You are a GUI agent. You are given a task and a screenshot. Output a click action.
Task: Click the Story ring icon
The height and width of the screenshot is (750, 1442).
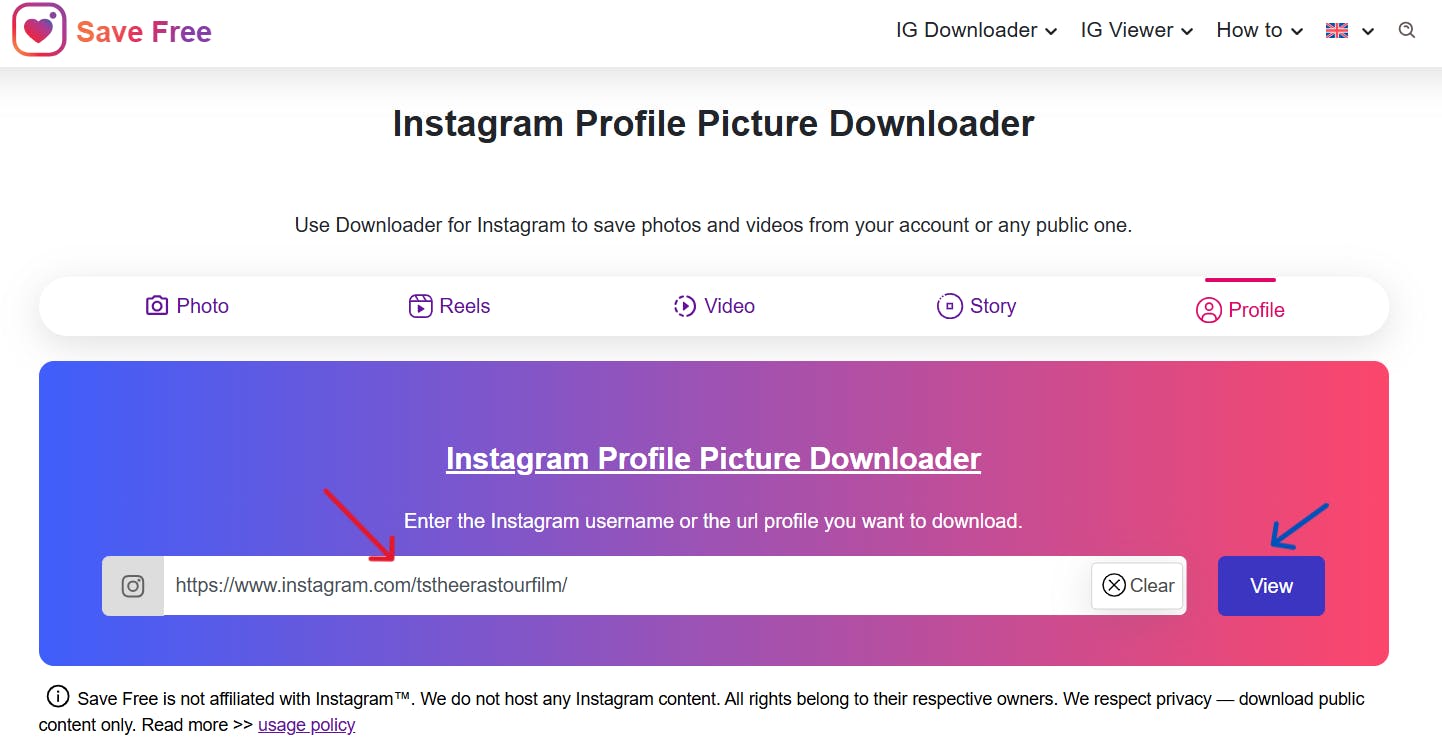pos(949,306)
